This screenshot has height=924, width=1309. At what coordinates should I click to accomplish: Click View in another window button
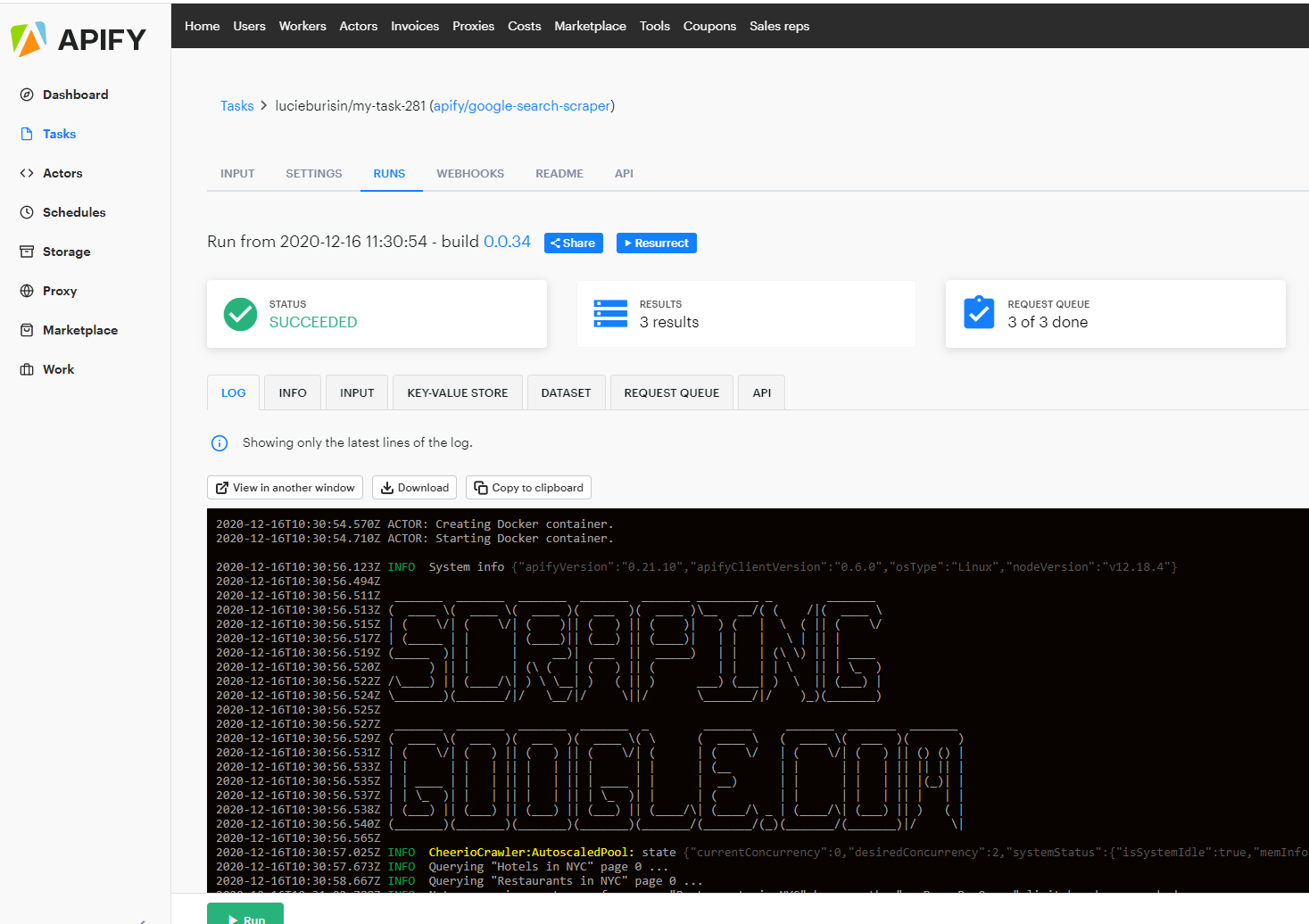tap(286, 488)
